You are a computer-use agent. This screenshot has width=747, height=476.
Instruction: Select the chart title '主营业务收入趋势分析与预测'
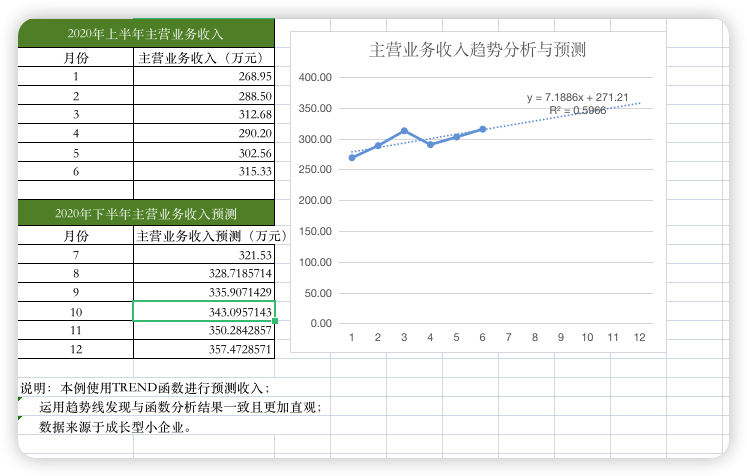(x=477, y=50)
